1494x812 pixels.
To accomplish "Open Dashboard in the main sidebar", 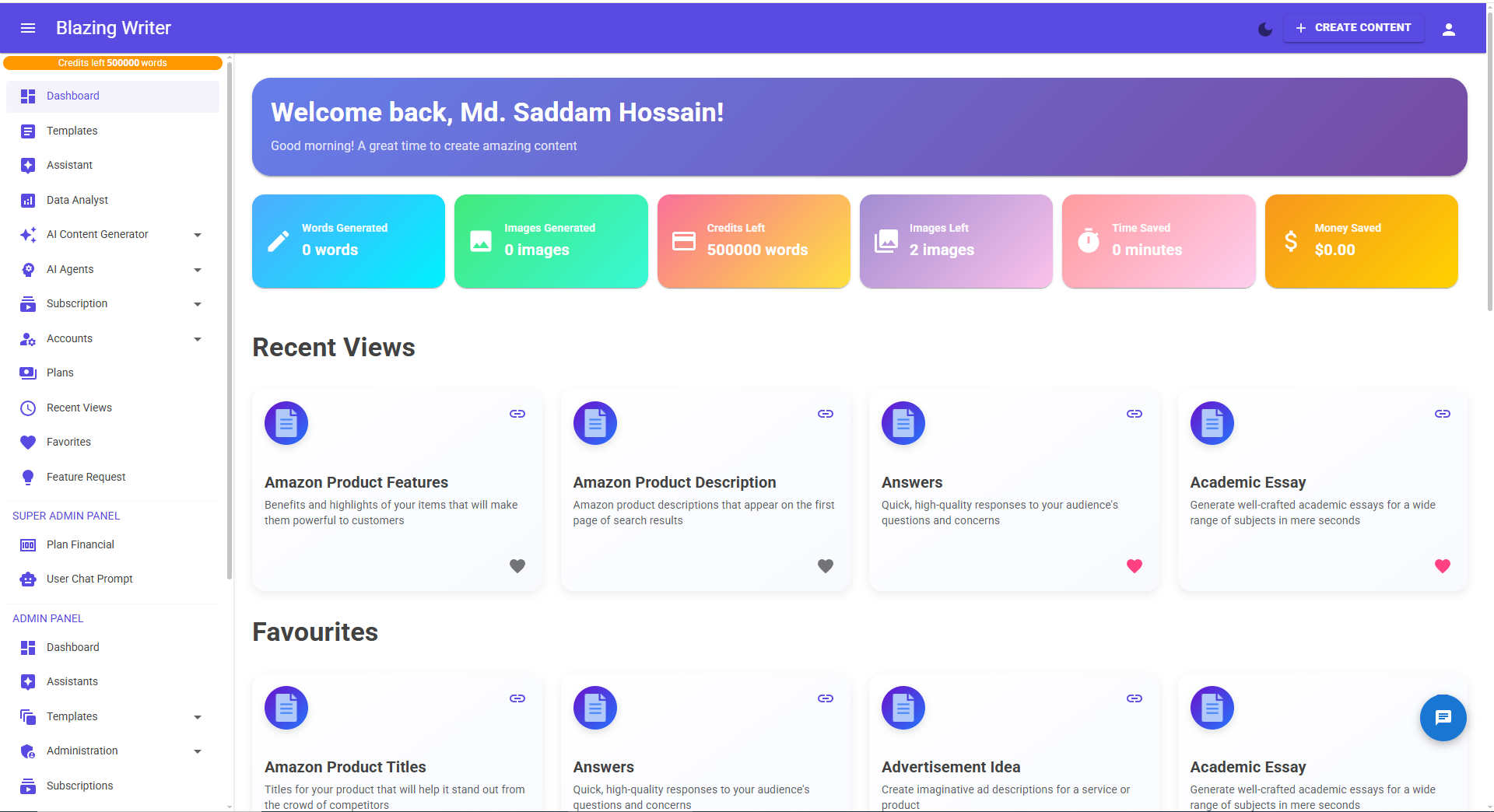I will pyautogui.click(x=113, y=96).
